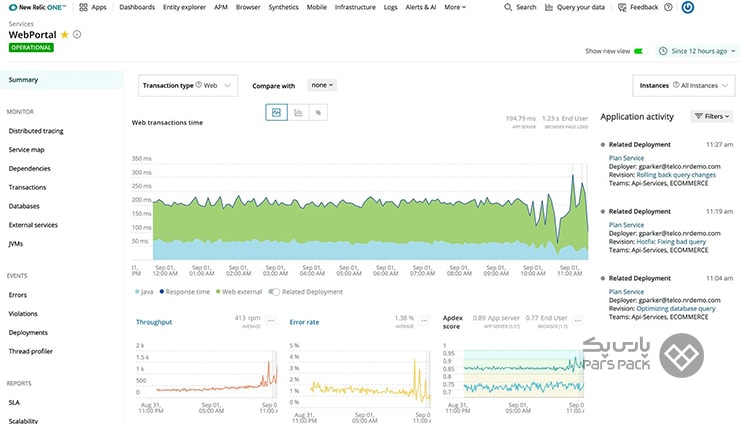The image size is (750, 424).
Task: Open the Error rate chart title
Action: coord(304,322)
